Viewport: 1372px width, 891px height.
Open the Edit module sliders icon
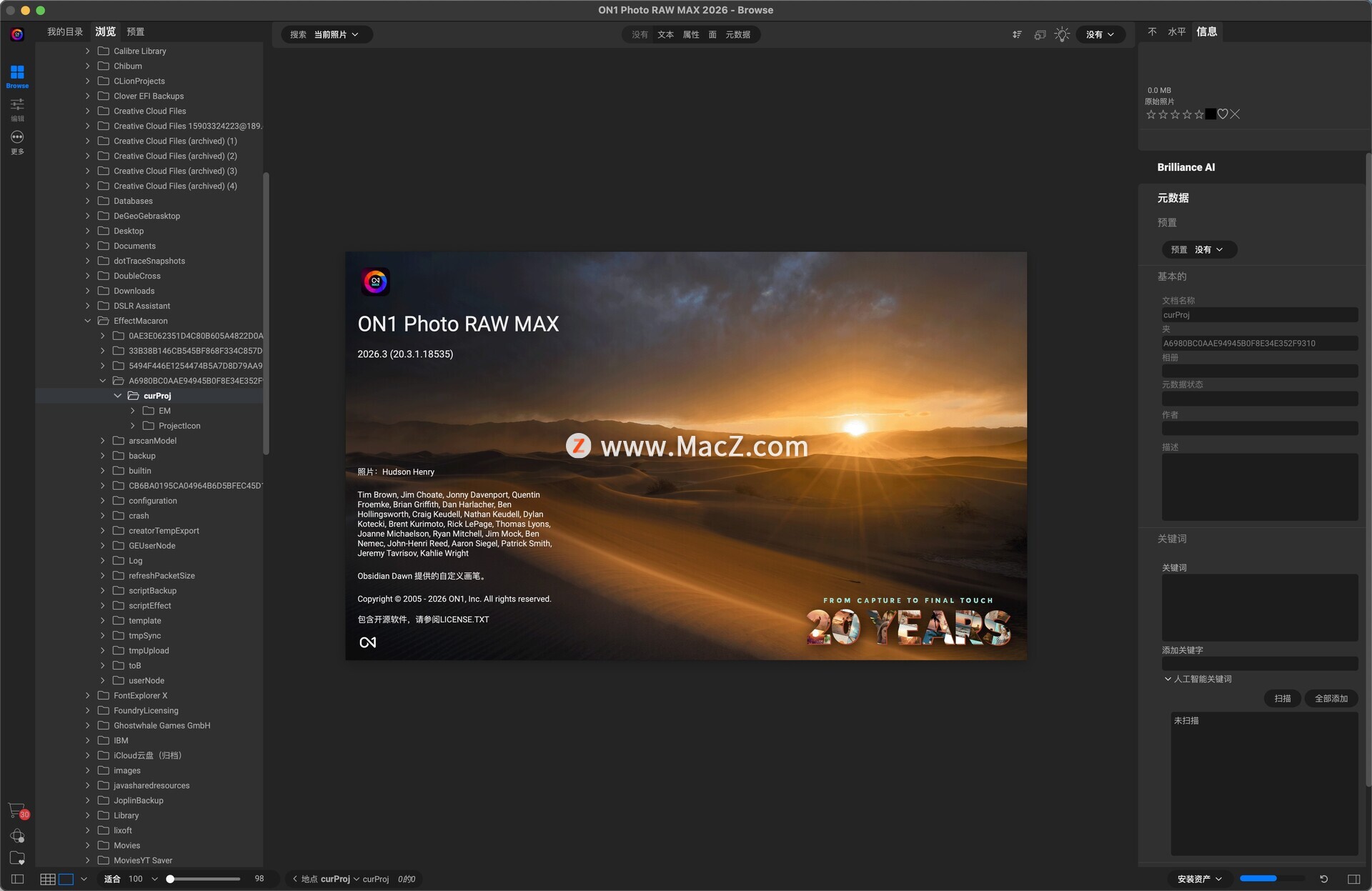[x=17, y=104]
